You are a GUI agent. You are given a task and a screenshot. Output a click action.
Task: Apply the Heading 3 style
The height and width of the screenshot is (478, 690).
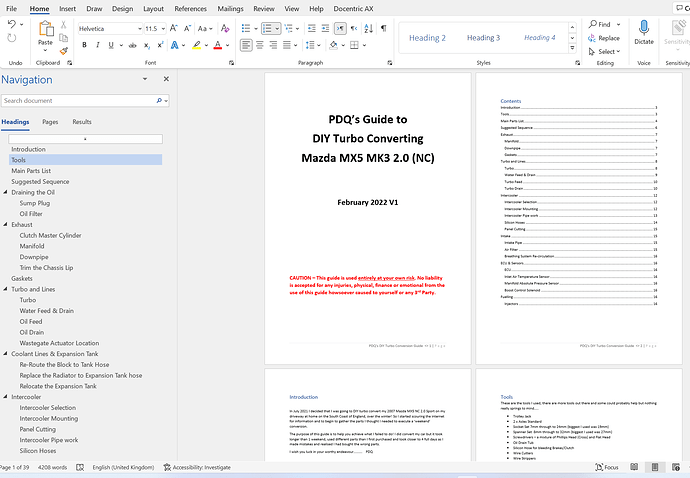484,38
